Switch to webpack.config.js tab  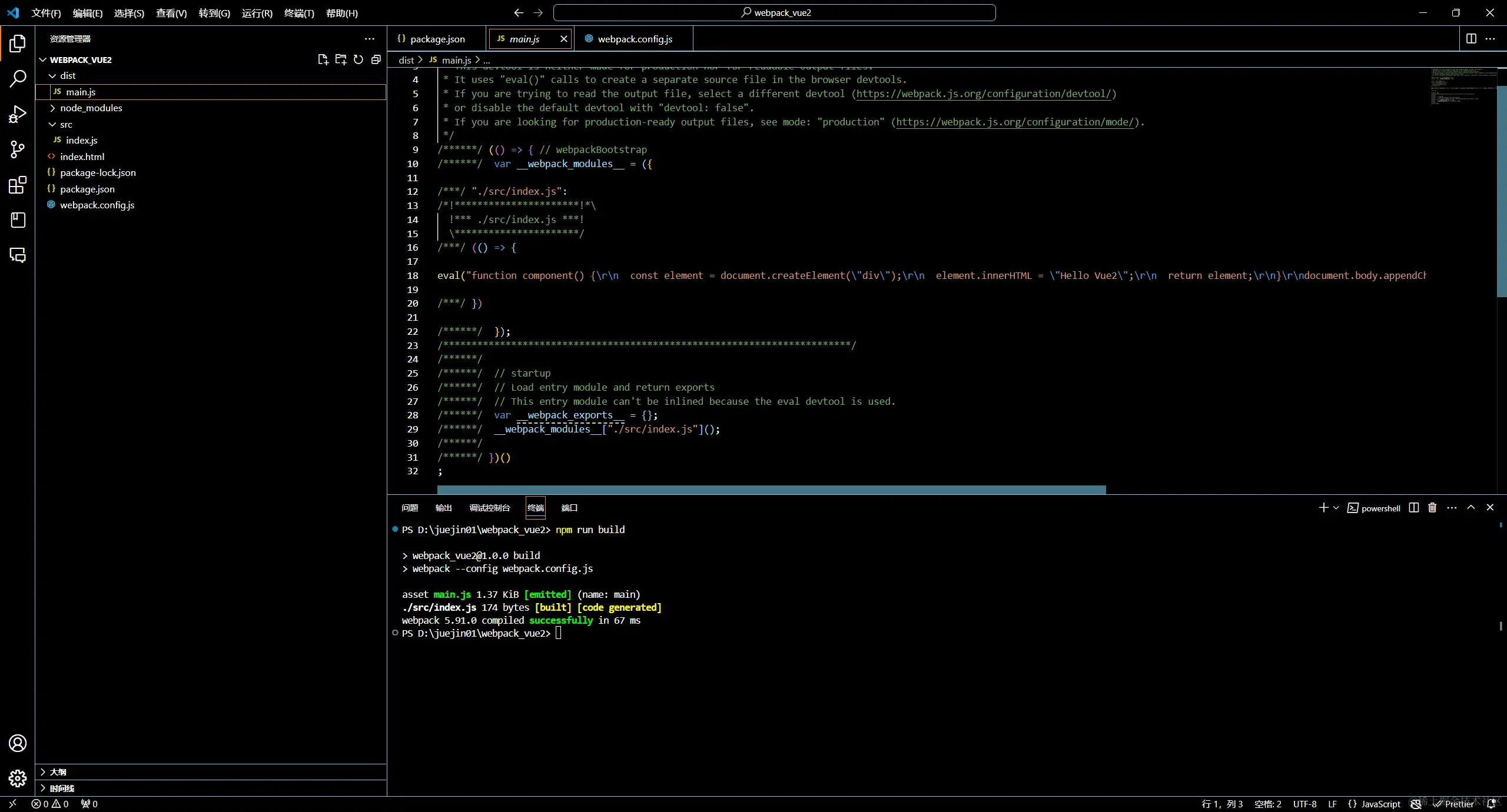pyautogui.click(x=634, y=39)
